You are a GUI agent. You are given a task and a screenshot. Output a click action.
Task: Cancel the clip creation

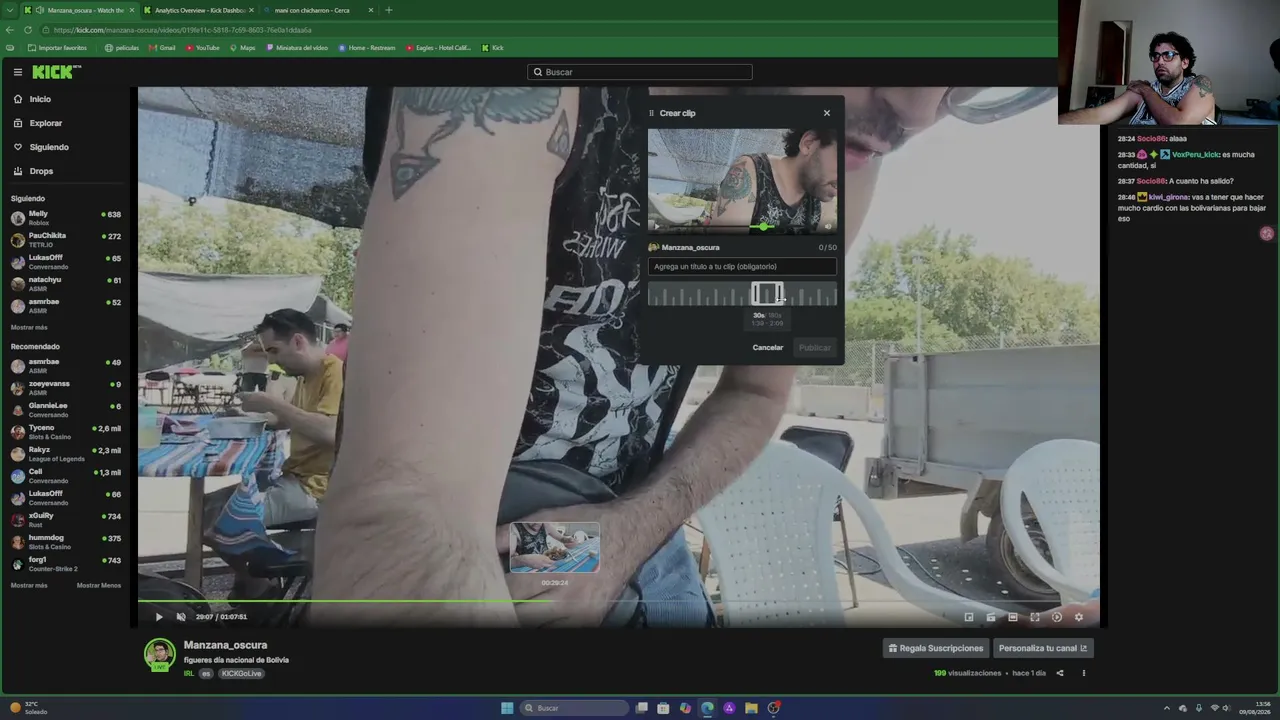click(768, 348)
